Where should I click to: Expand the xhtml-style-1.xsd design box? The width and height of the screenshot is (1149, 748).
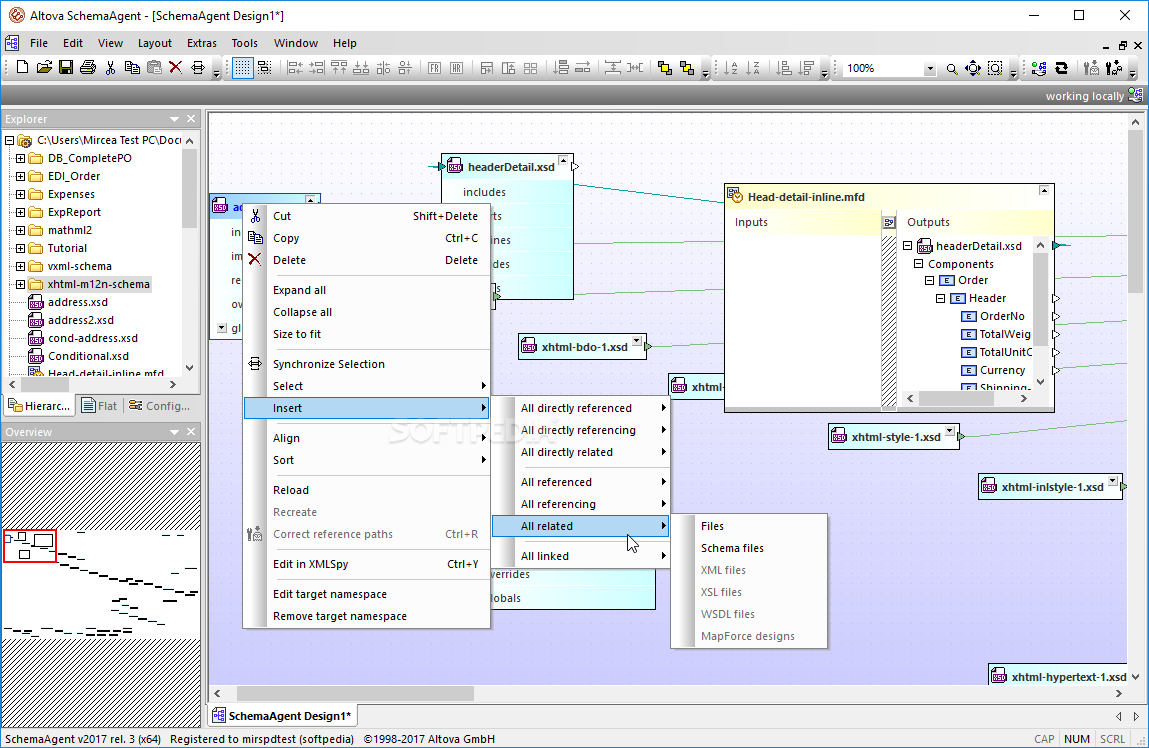click(950, 431)
